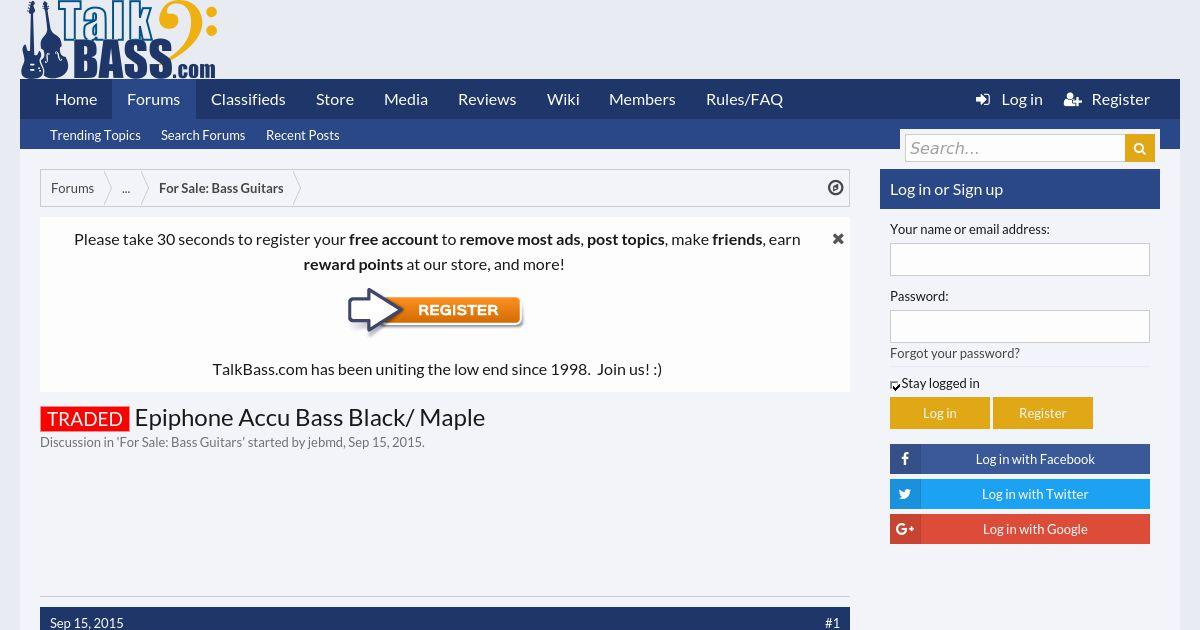Click Log in with Twitter button
This screenshot has height=630, width=1200.
[x=1020, y=494]
